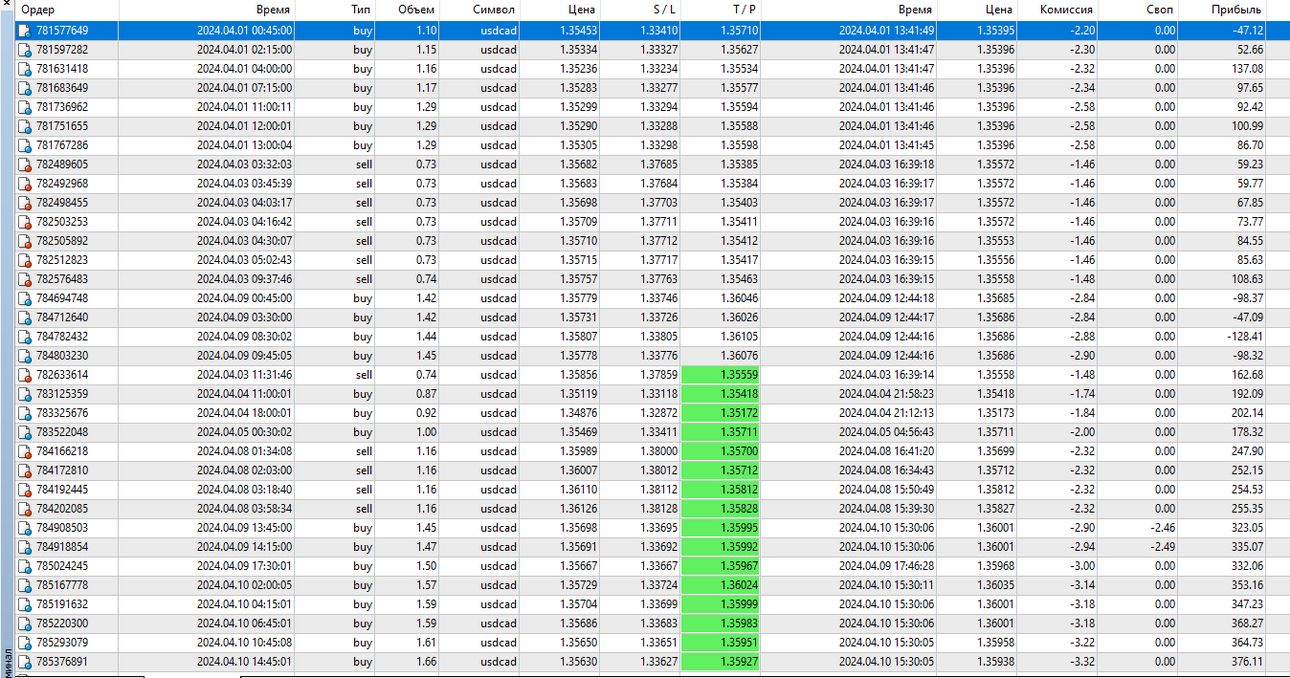
Task: Click the open price 1.34876
Action: [x=579, y=413]
